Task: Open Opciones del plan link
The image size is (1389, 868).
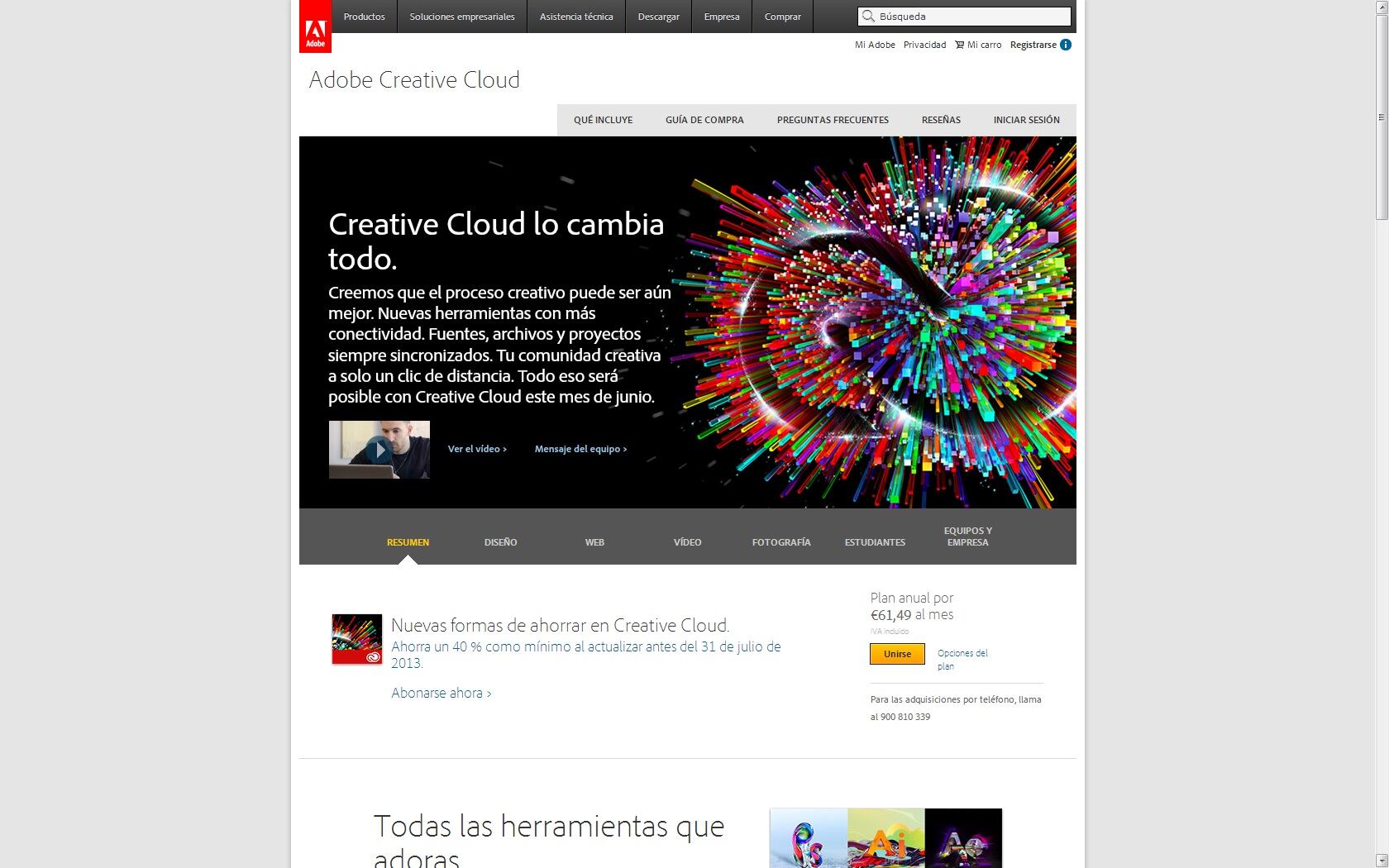Action: pos(962,660)
